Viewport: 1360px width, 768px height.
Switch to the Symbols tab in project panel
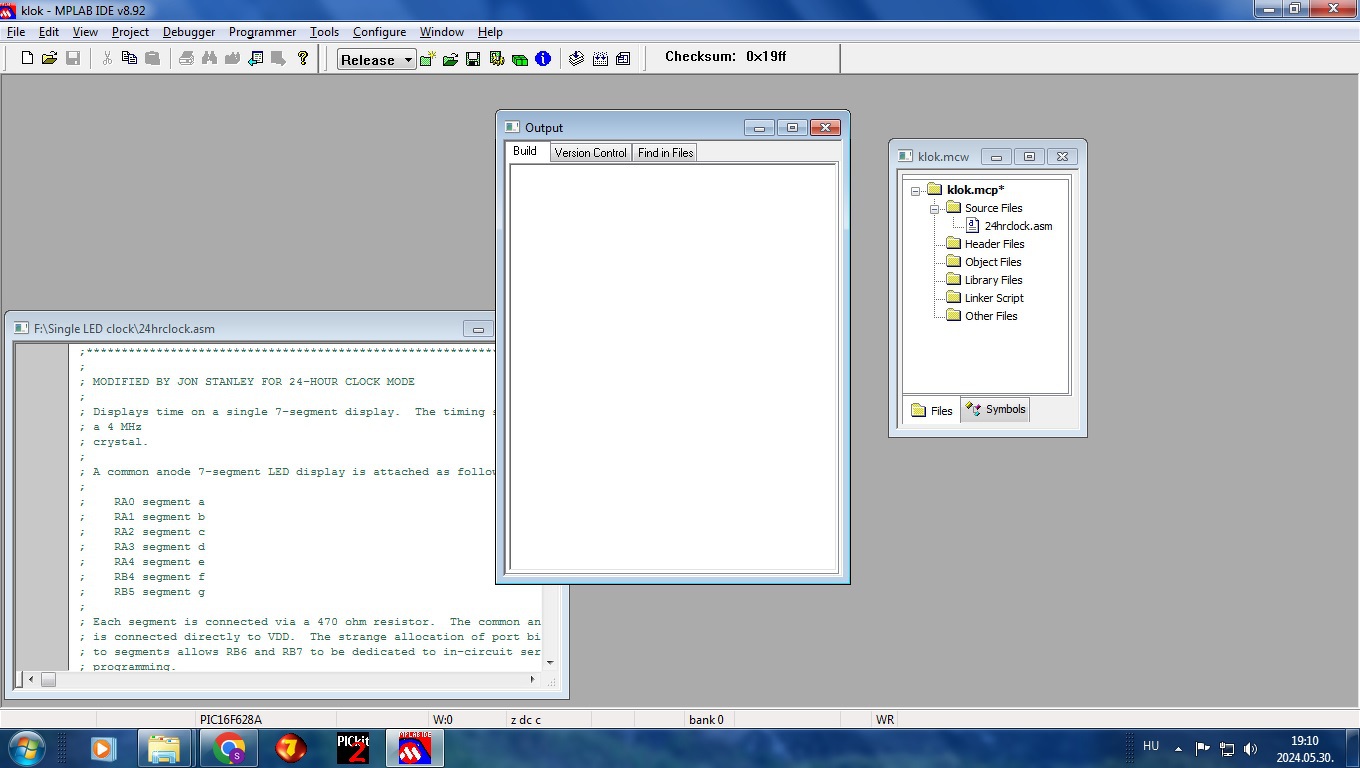click(x=996, y=410)
